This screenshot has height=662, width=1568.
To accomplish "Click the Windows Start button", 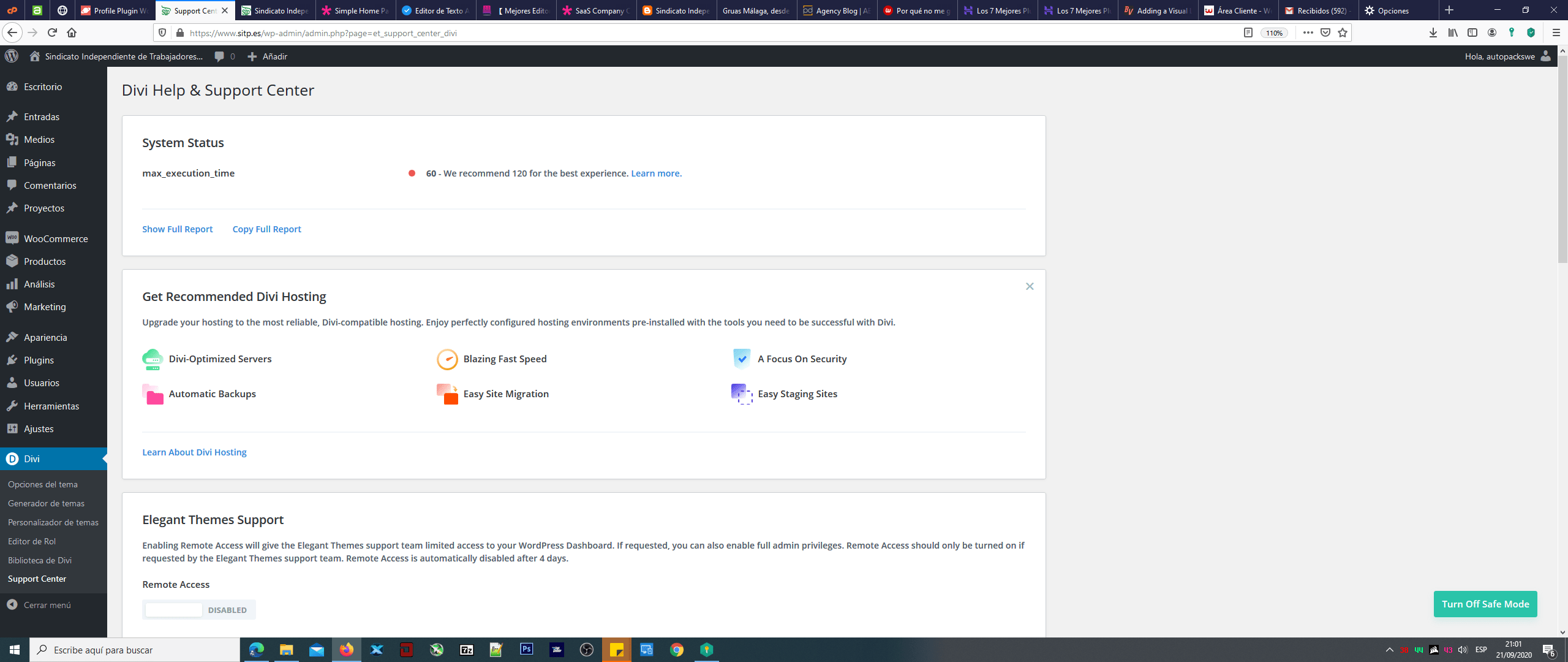I will (15, 650).
